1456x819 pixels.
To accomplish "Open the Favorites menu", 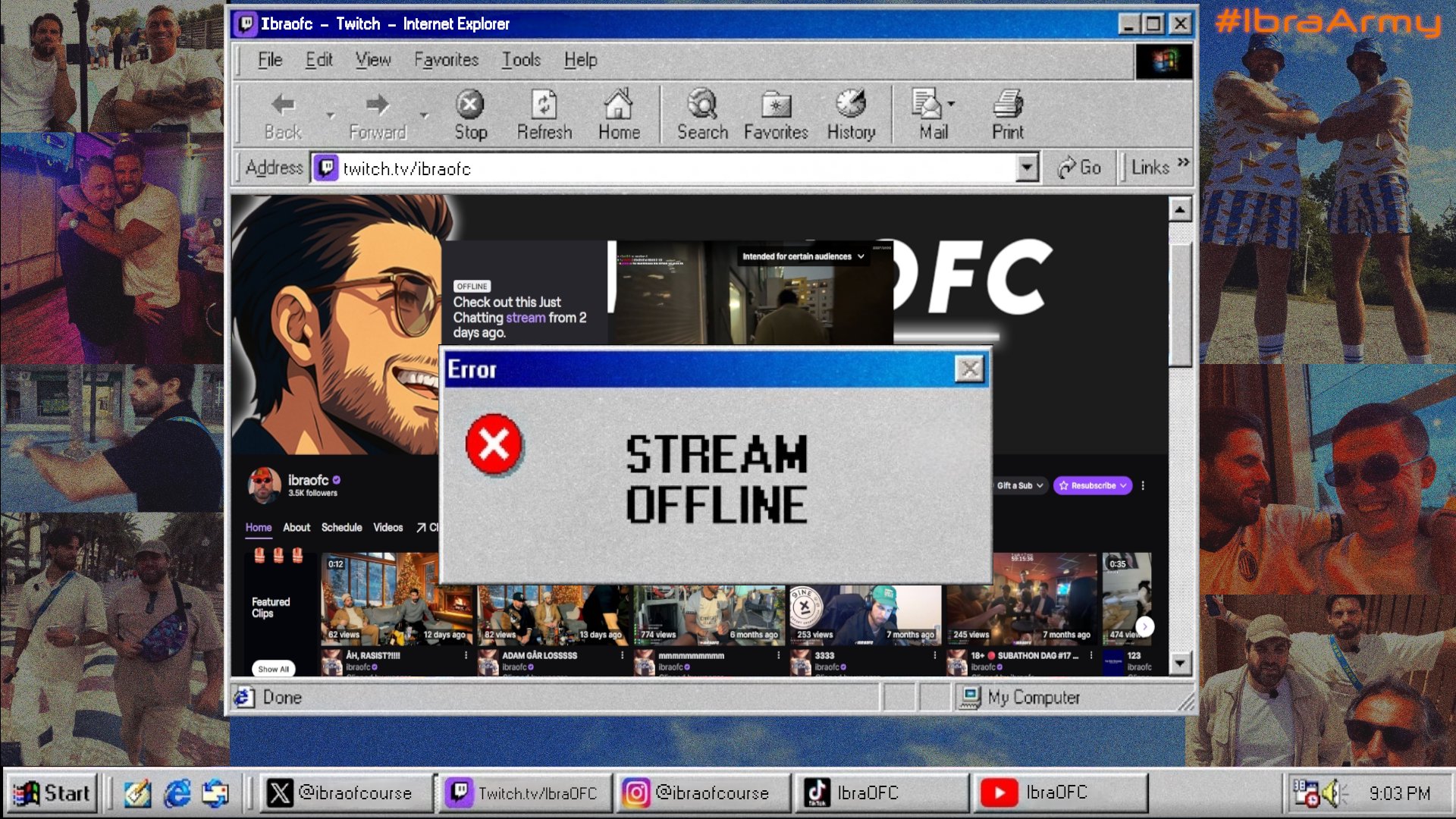I will point(446,60).
